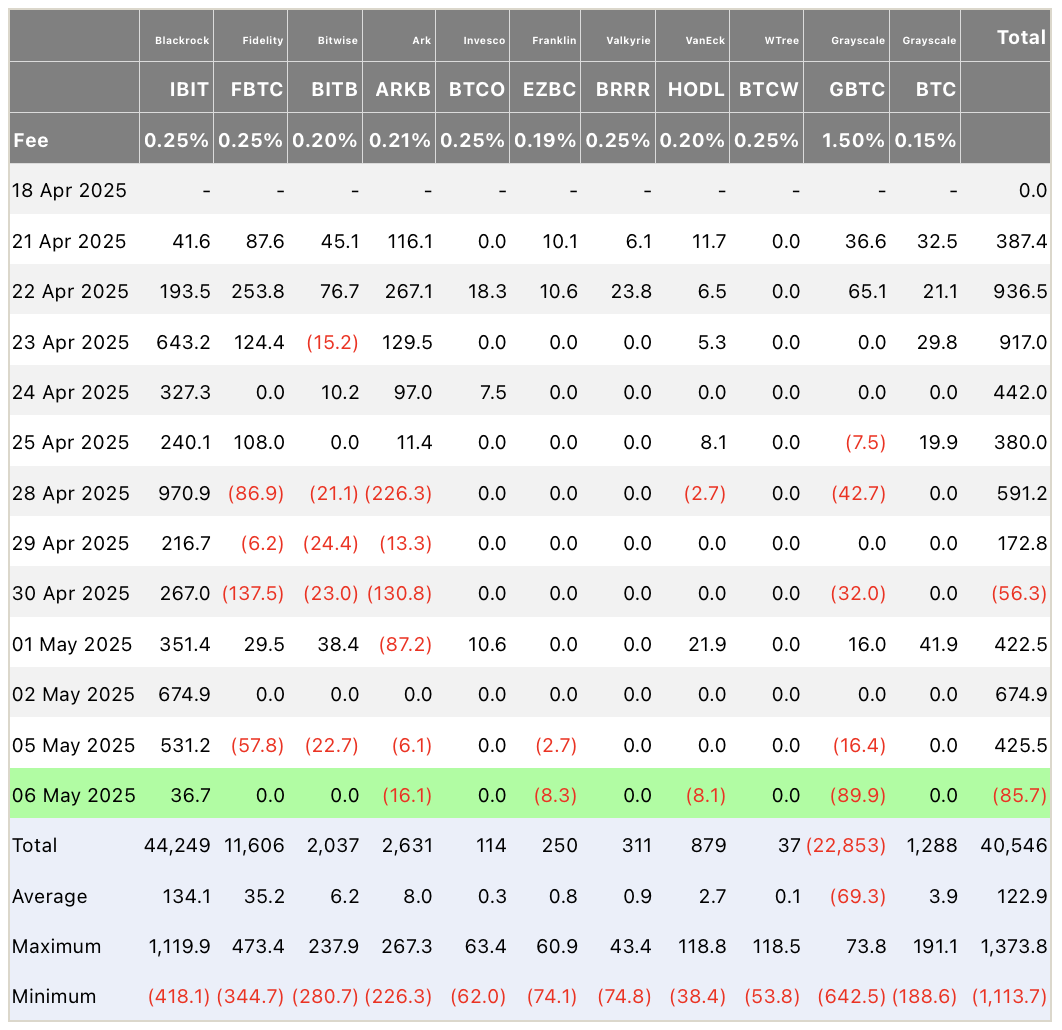Select the GBTC ticker header cell
The height and width of the screenshot is (1030, 1062).
tap(857, 89)
